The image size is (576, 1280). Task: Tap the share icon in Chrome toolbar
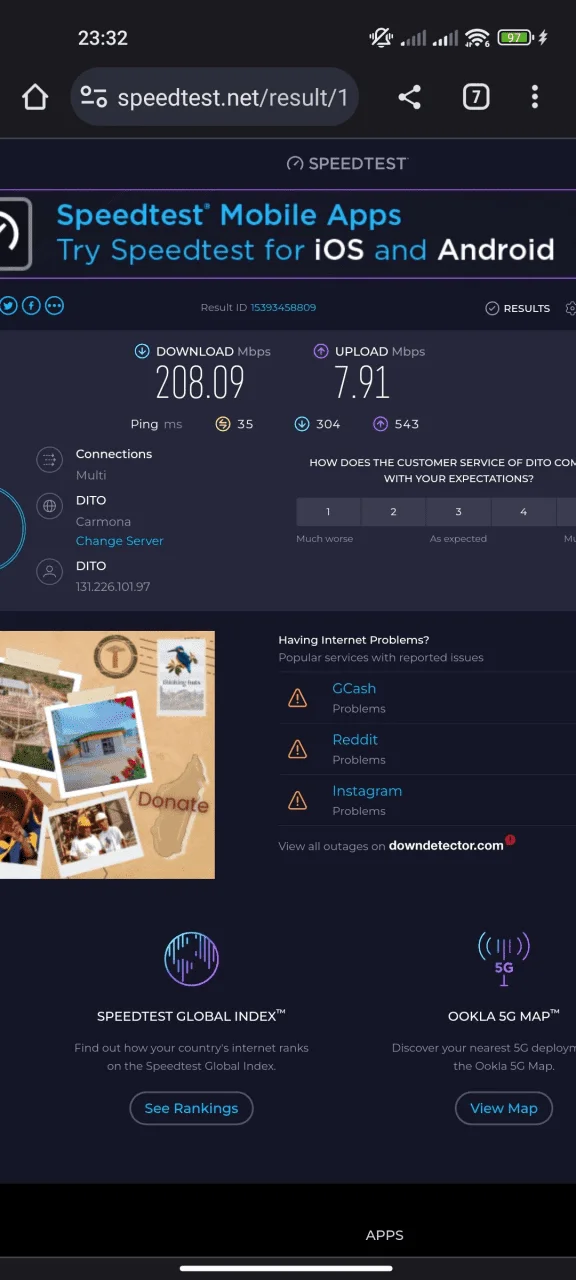coord(409,97)
